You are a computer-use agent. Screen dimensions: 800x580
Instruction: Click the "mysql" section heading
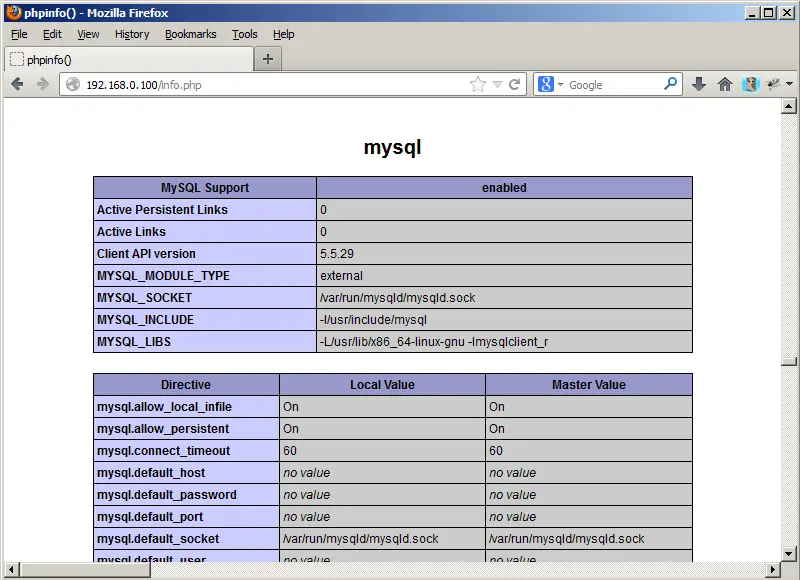392,147
